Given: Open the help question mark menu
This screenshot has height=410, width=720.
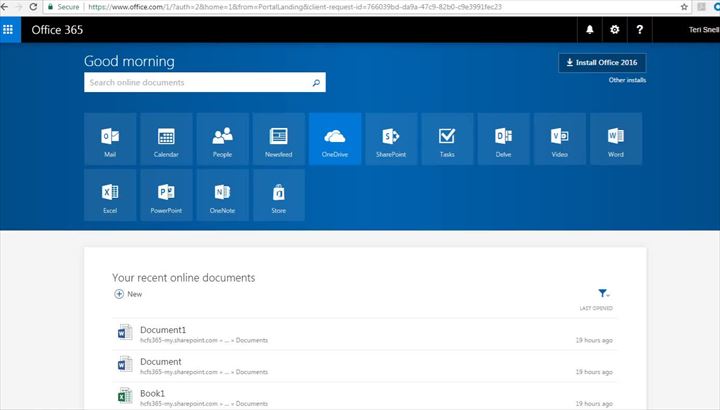Looking at the screenshot, I should point(640,30).
